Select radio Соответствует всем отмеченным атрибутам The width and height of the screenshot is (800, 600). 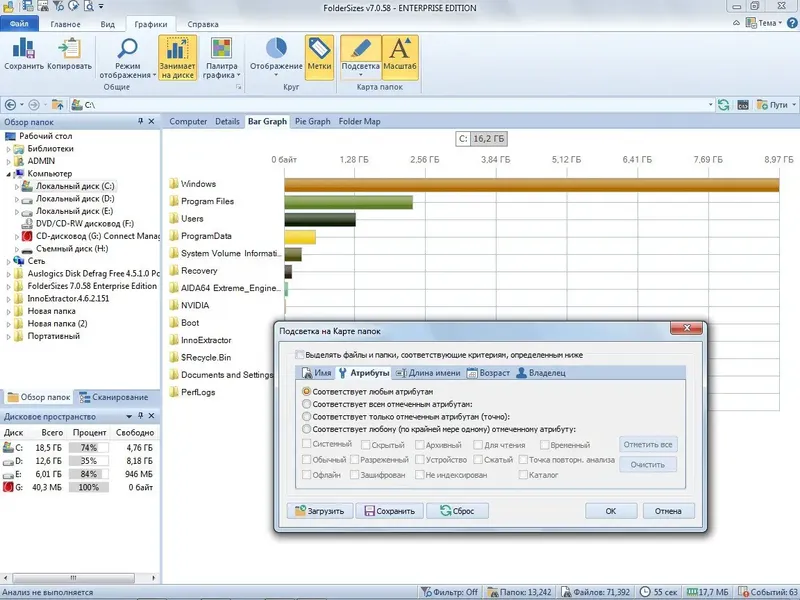tap(306, 404)
